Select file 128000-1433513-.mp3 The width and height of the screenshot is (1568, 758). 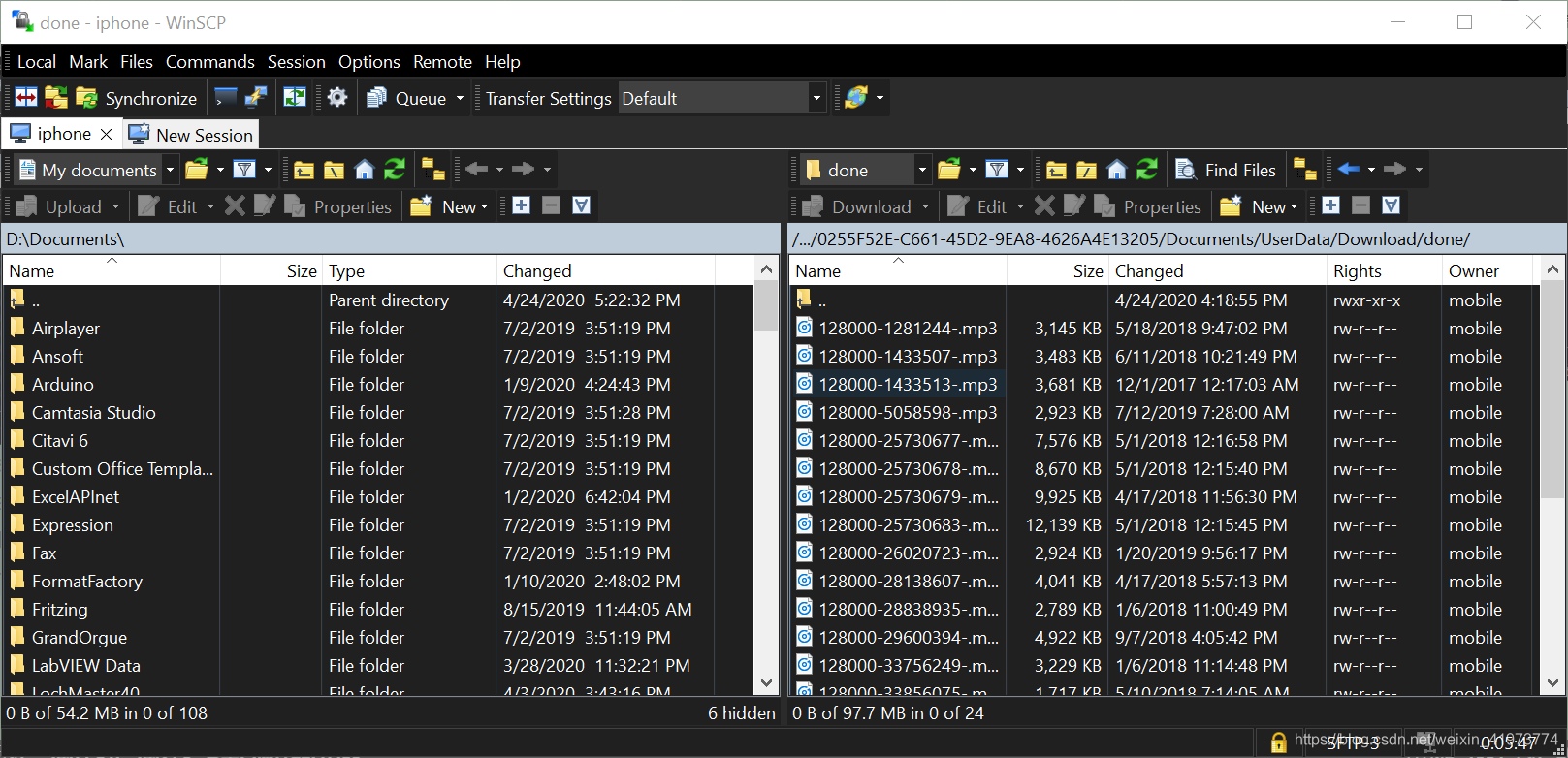coord(908,385)
